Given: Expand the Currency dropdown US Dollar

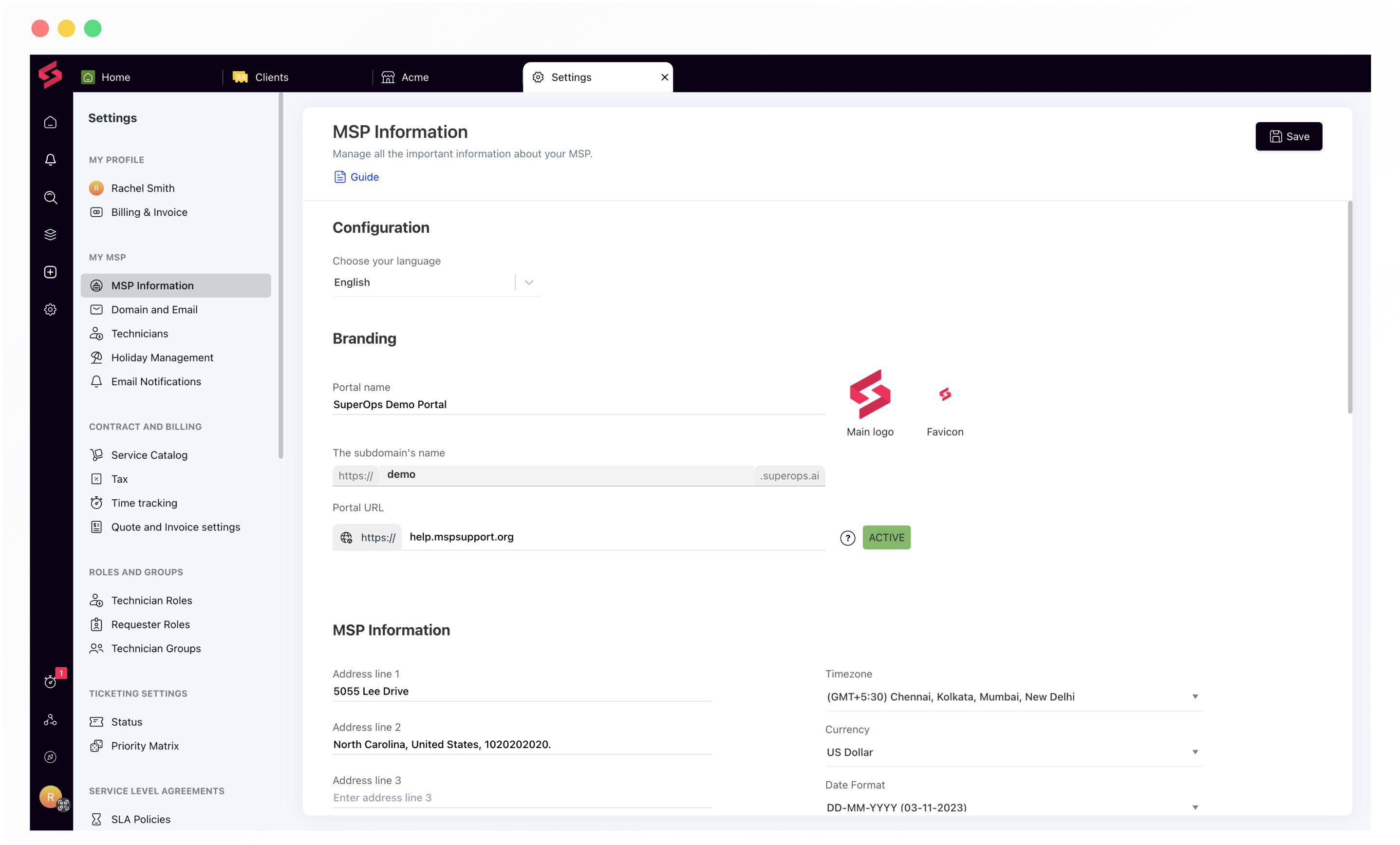Looking at the screenshot, I should [1014, 752].
